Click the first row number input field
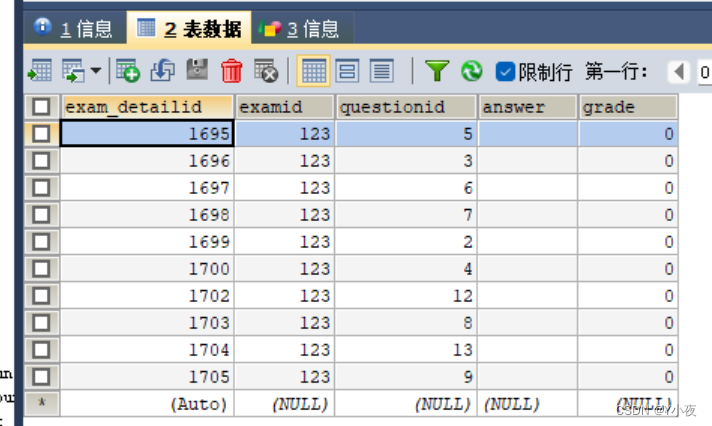 tap(705, 72)
